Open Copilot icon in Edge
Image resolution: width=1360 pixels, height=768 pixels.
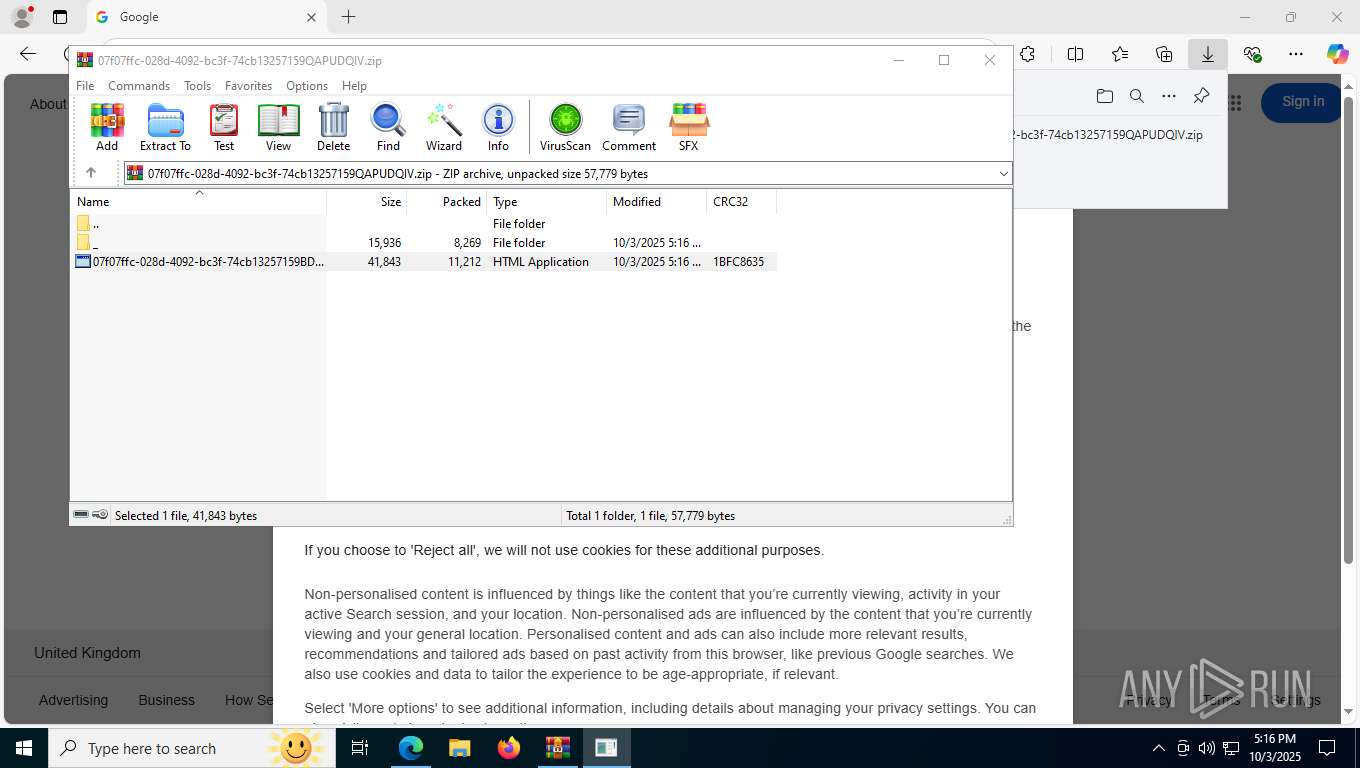pyautogui.click(x=1337, y=54)
